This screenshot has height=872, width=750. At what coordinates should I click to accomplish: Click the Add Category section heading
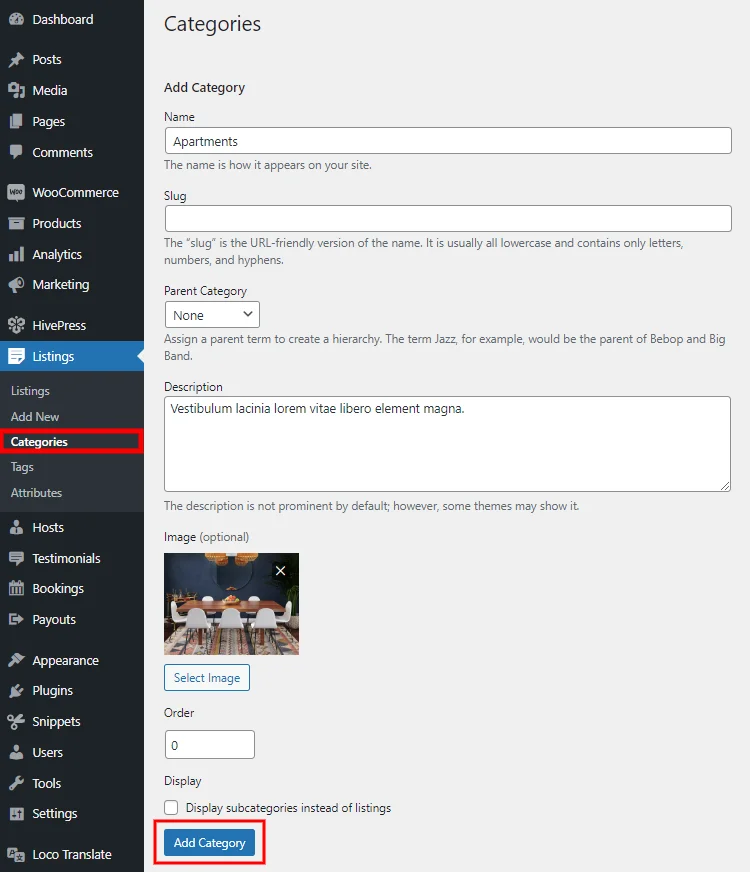click(x=204, y=88)
